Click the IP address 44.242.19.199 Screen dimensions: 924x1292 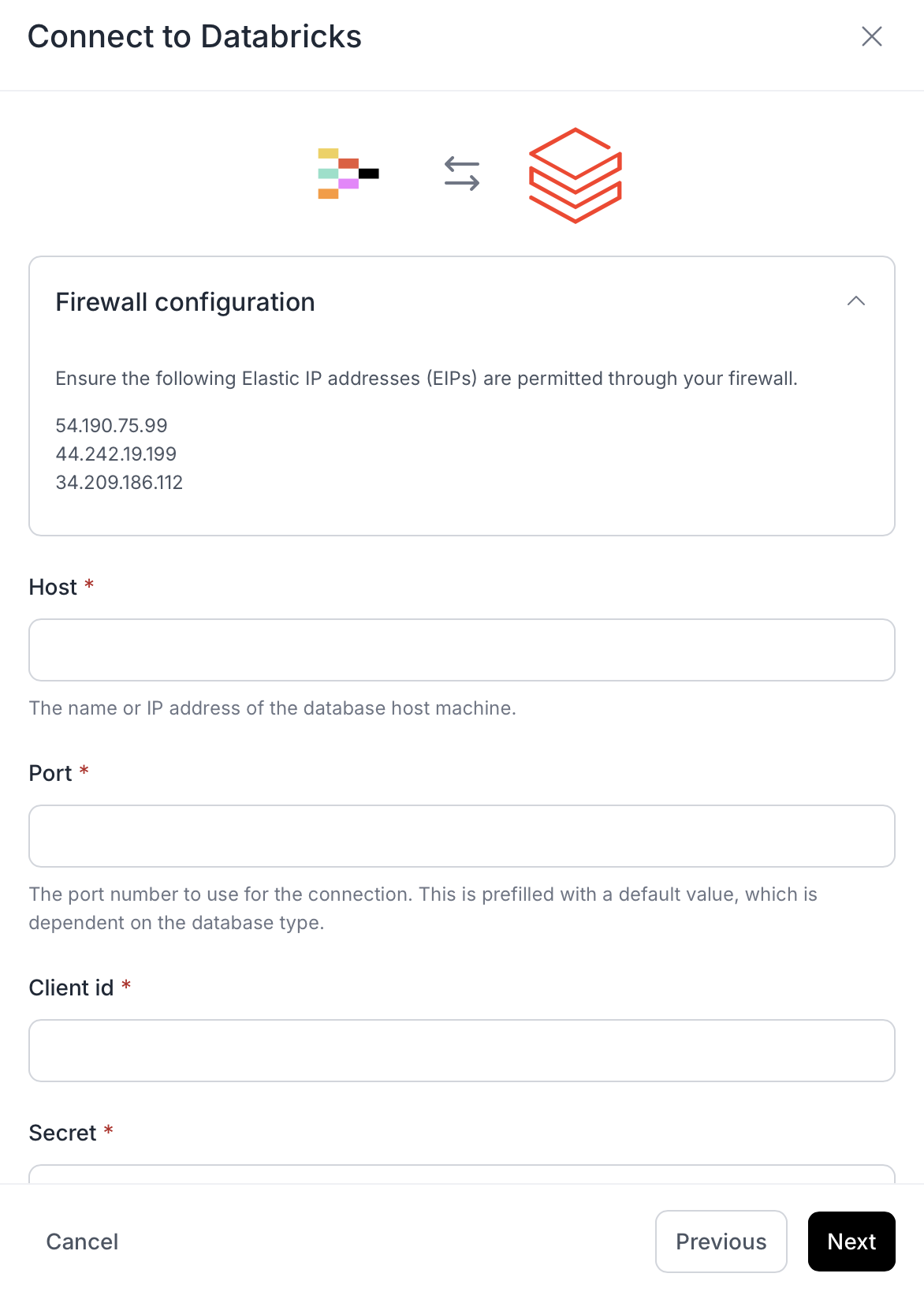click(x=116, y=454)
